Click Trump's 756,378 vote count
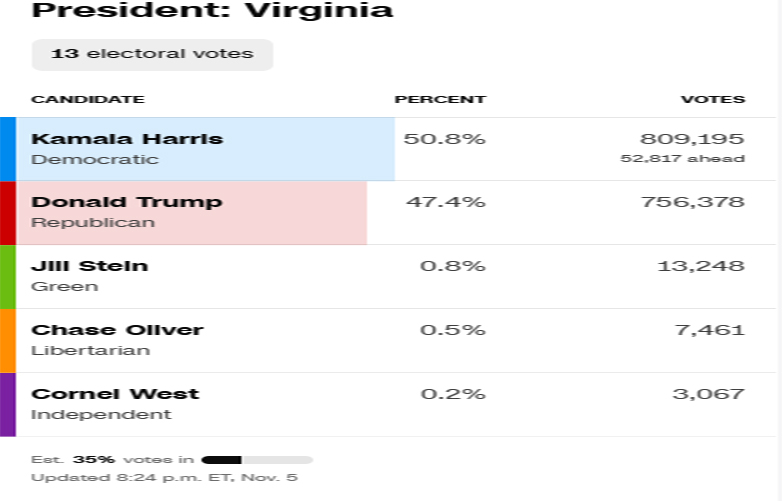 coord(693,202)
